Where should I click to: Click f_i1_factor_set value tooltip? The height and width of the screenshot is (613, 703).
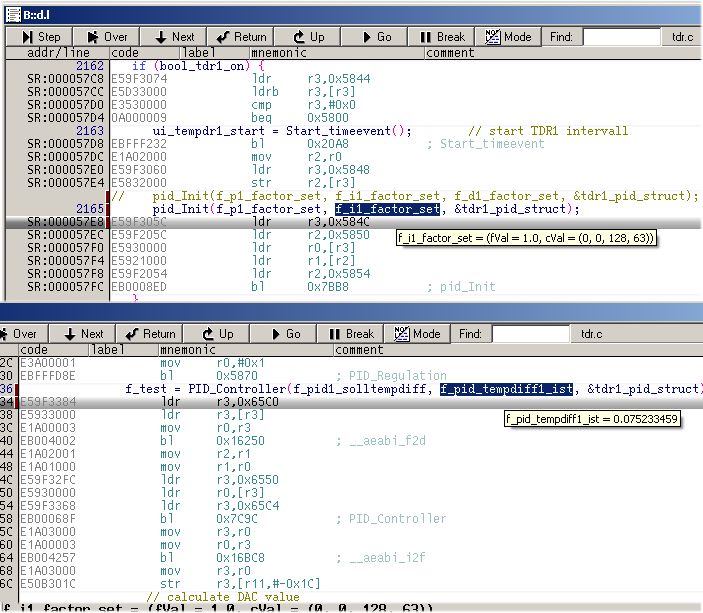(526, 238)
